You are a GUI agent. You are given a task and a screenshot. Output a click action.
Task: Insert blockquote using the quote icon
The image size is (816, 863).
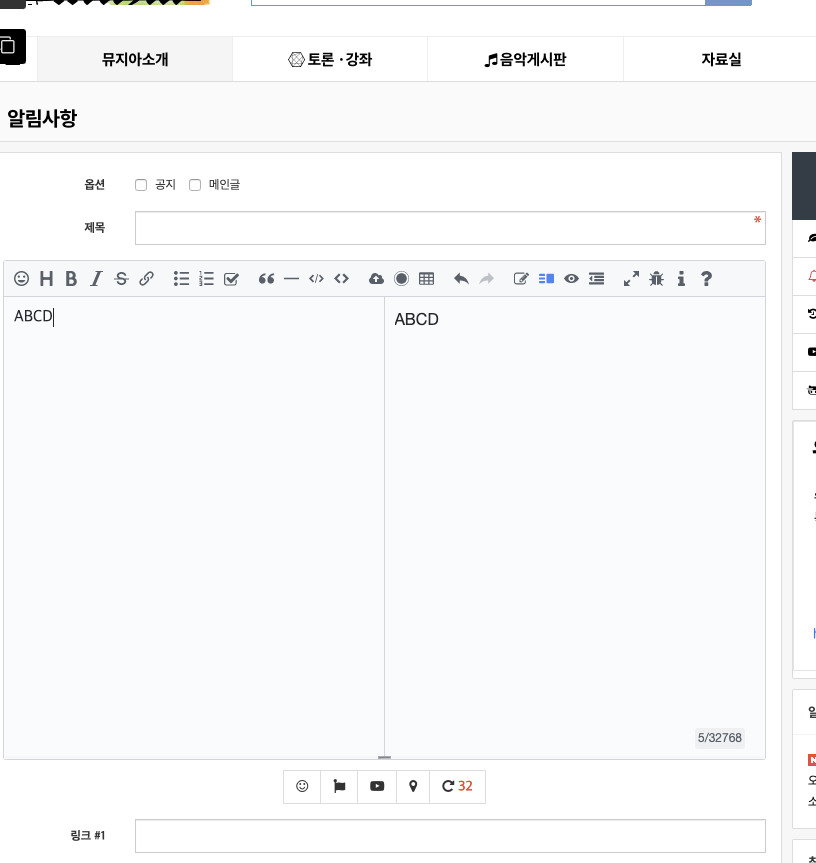pyautogui.click(x=266, y=279)
